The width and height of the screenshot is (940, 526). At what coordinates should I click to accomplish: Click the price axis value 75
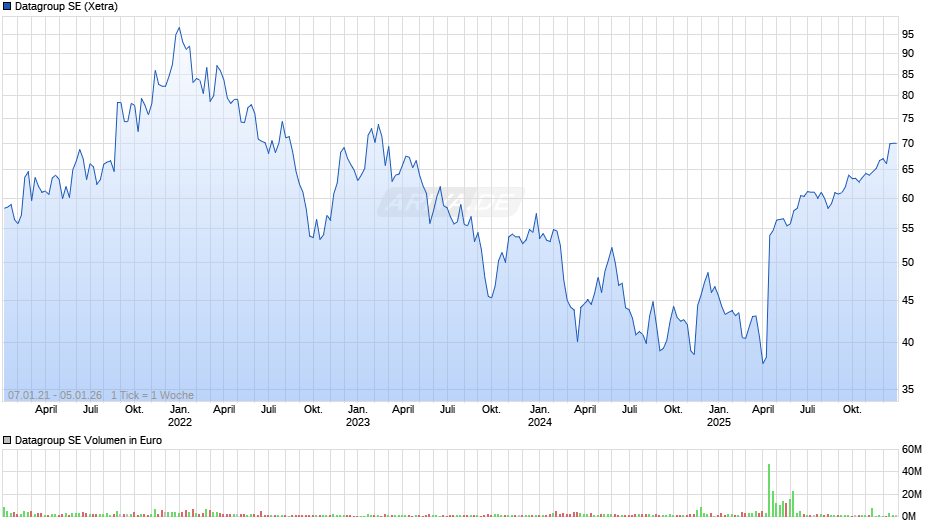tap(908, 119)
